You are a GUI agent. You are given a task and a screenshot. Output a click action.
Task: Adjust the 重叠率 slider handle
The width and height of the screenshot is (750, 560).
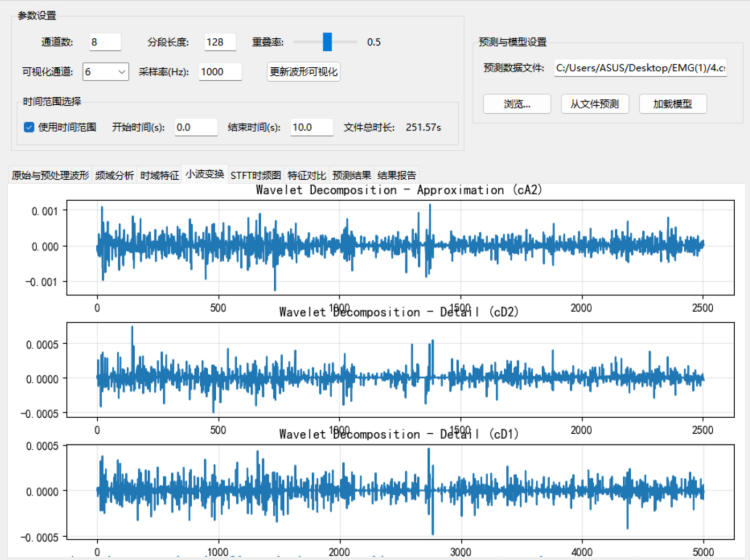pyautogui.click(x=326, y=42)
